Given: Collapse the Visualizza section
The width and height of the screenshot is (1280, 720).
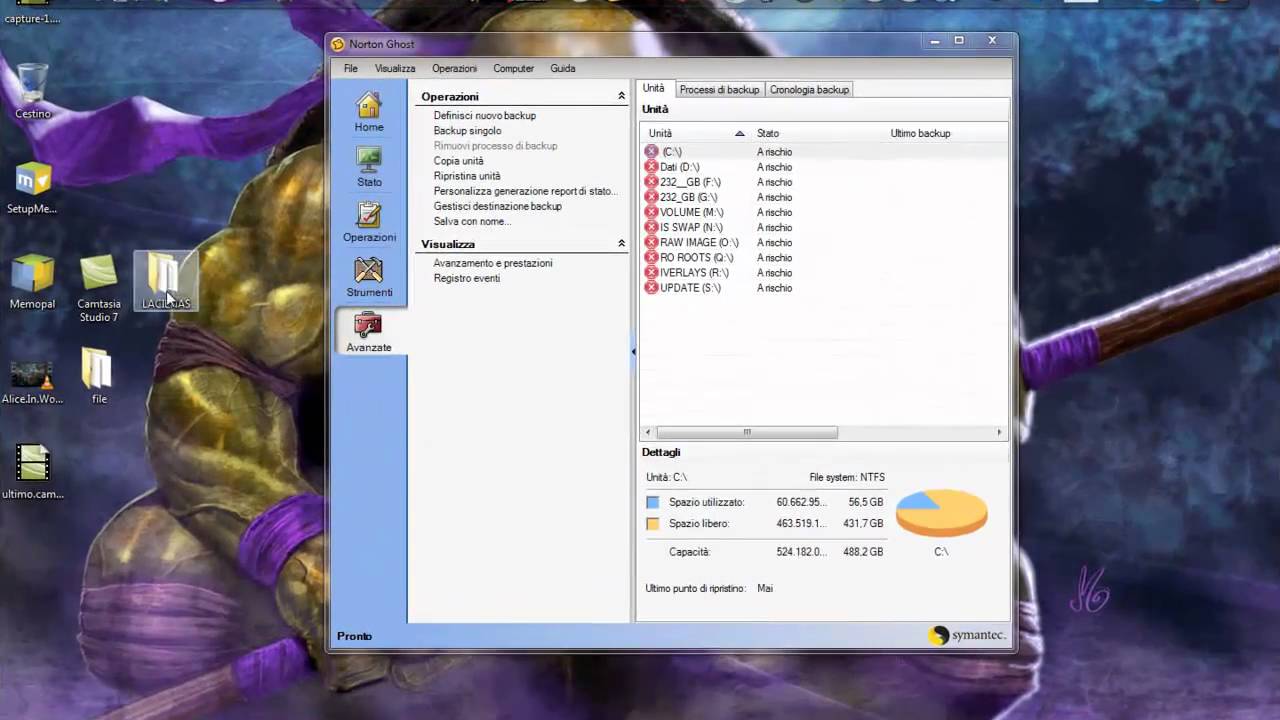Looking at the screenshot, I should (621, 244).
